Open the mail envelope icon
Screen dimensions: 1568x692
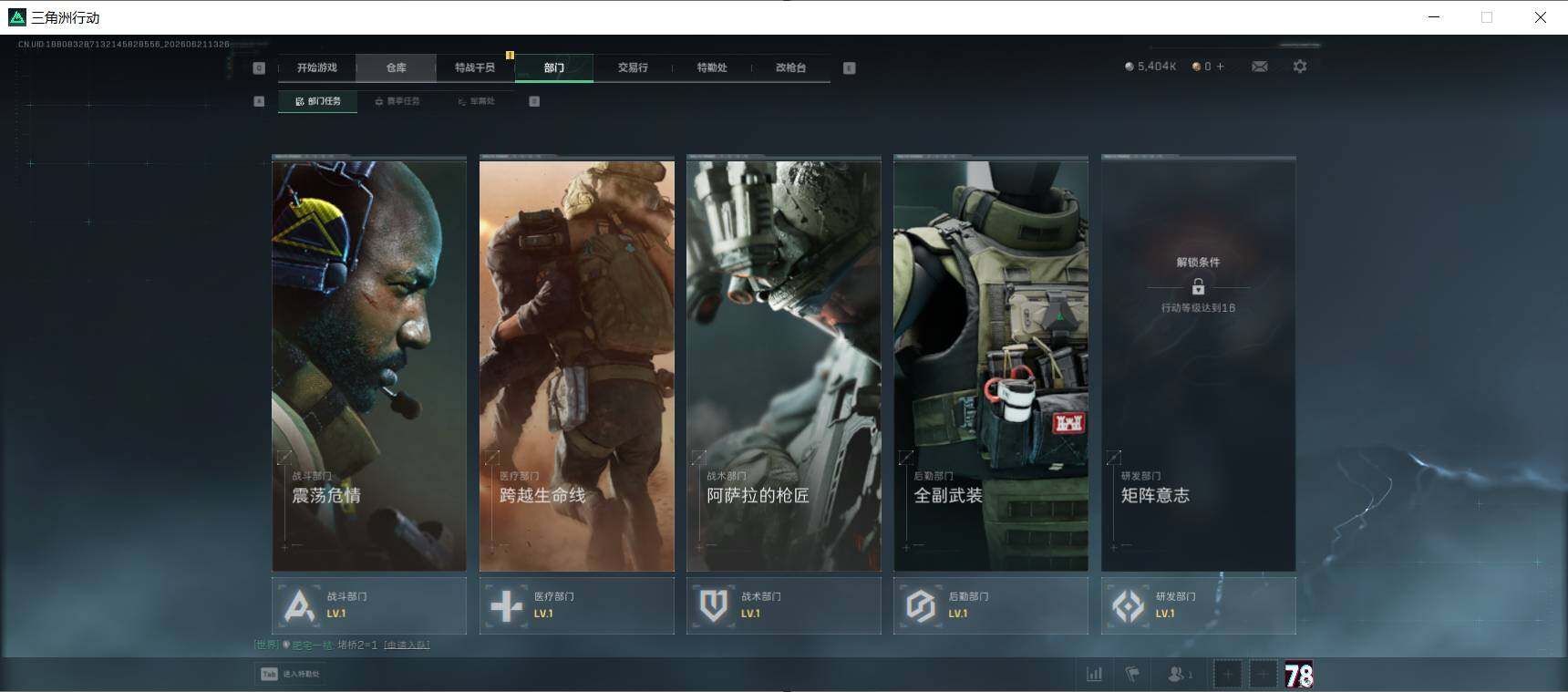tap(1260, 67)
